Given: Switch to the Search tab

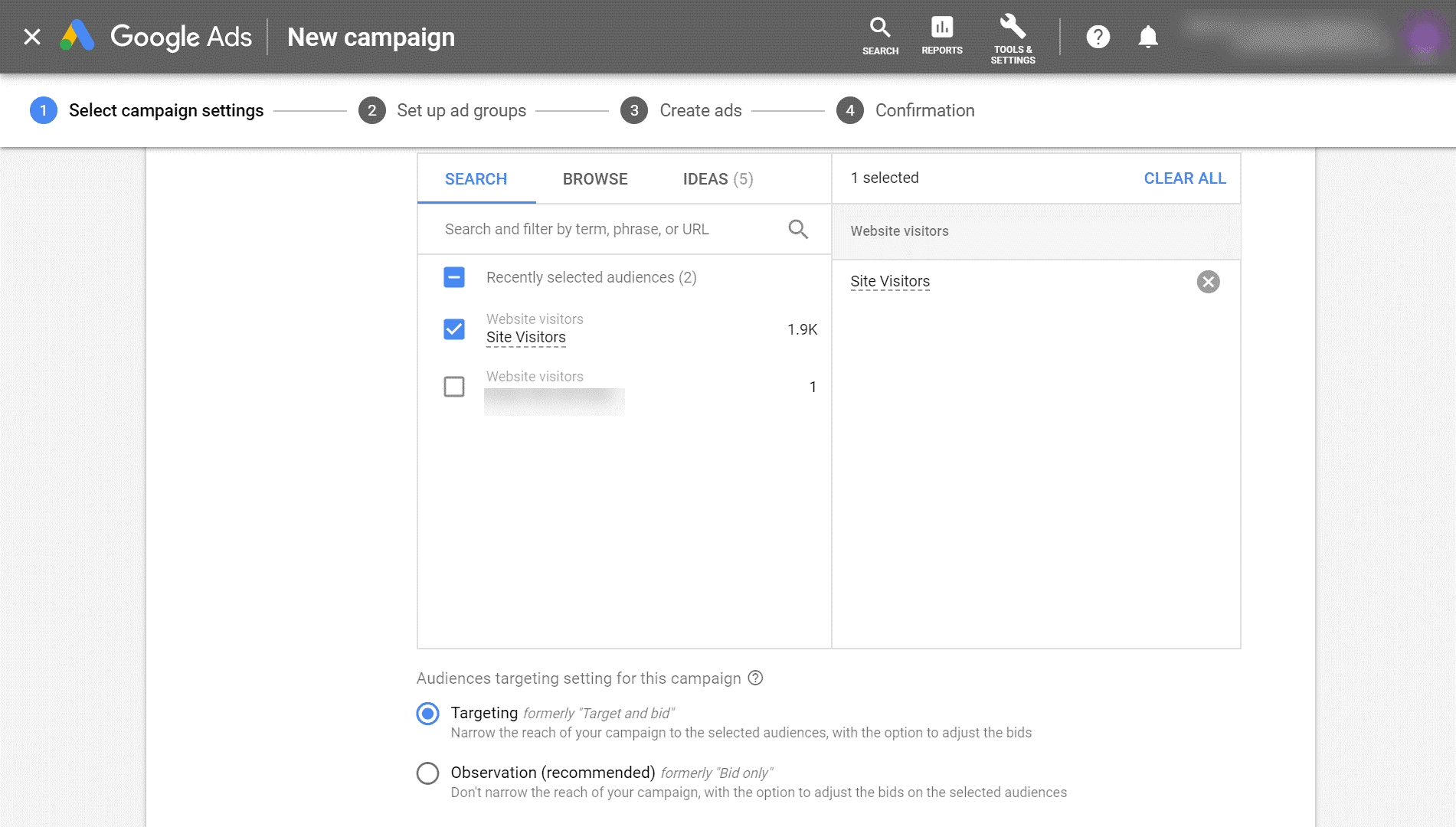Looking at the screenshot, I should click(x=476, y=179).
